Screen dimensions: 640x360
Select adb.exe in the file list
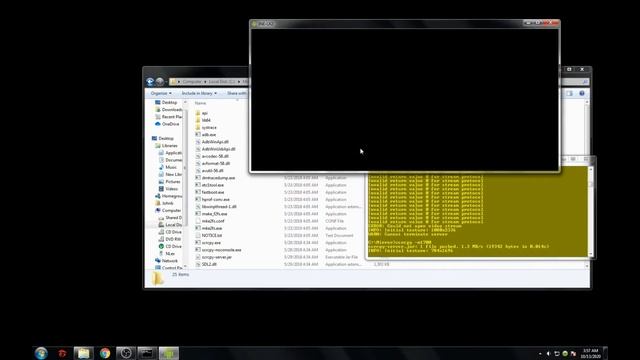[209, 135]
